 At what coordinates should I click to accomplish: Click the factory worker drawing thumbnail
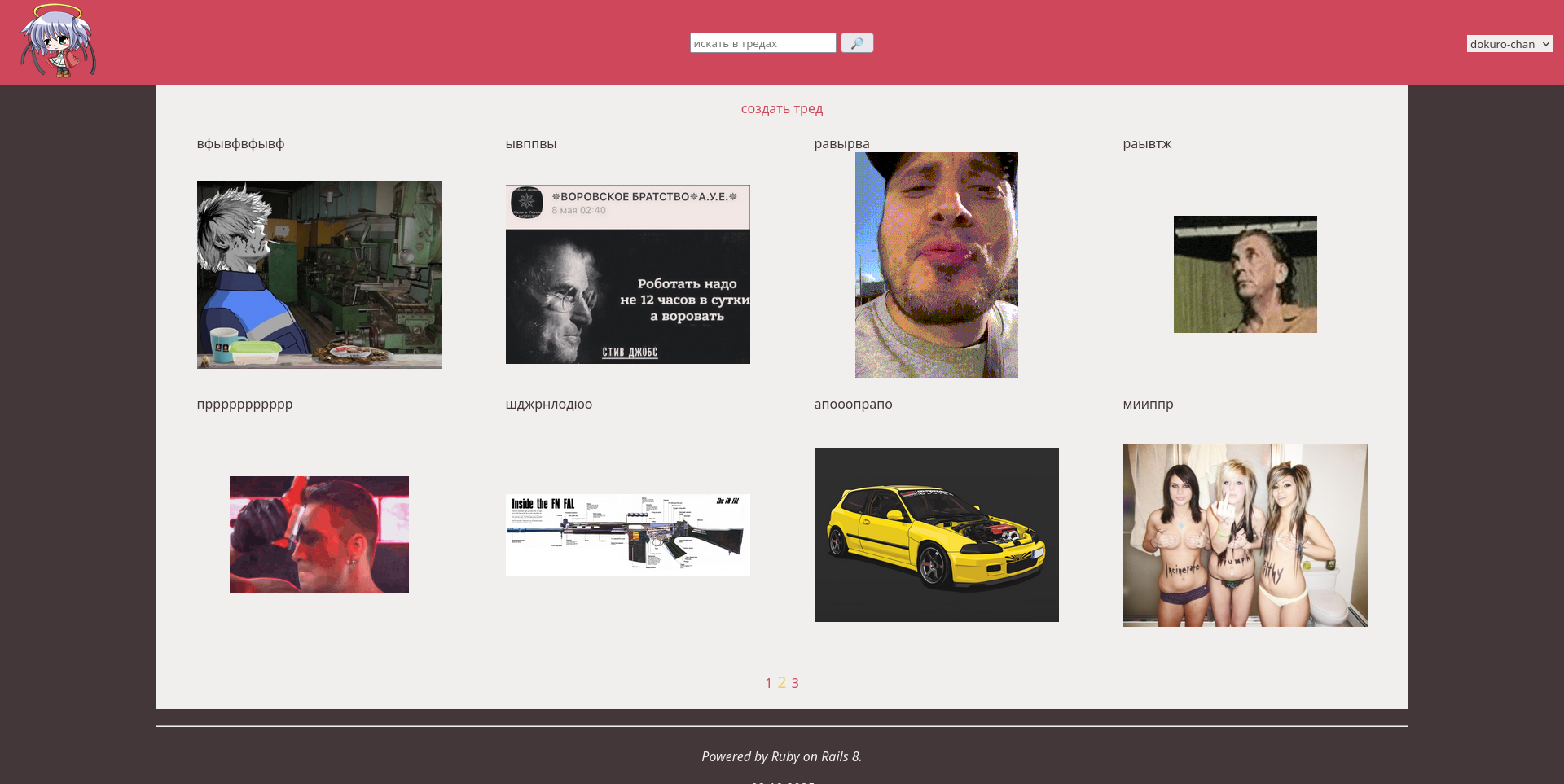319,274
